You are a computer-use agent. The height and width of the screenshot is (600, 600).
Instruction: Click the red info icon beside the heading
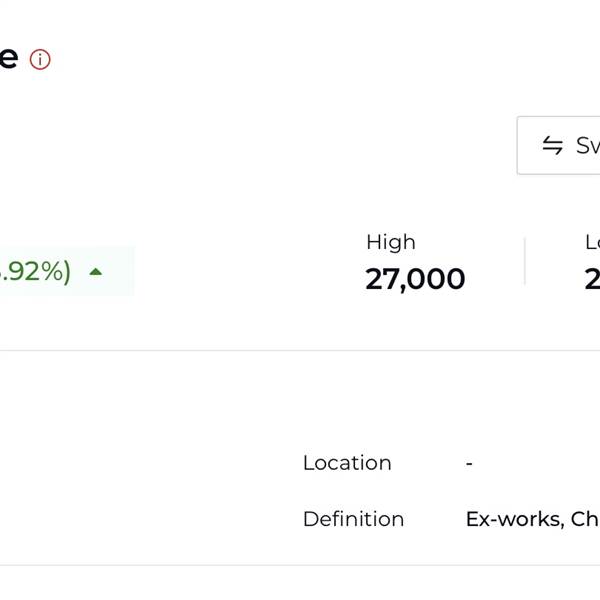pos(40,60)
